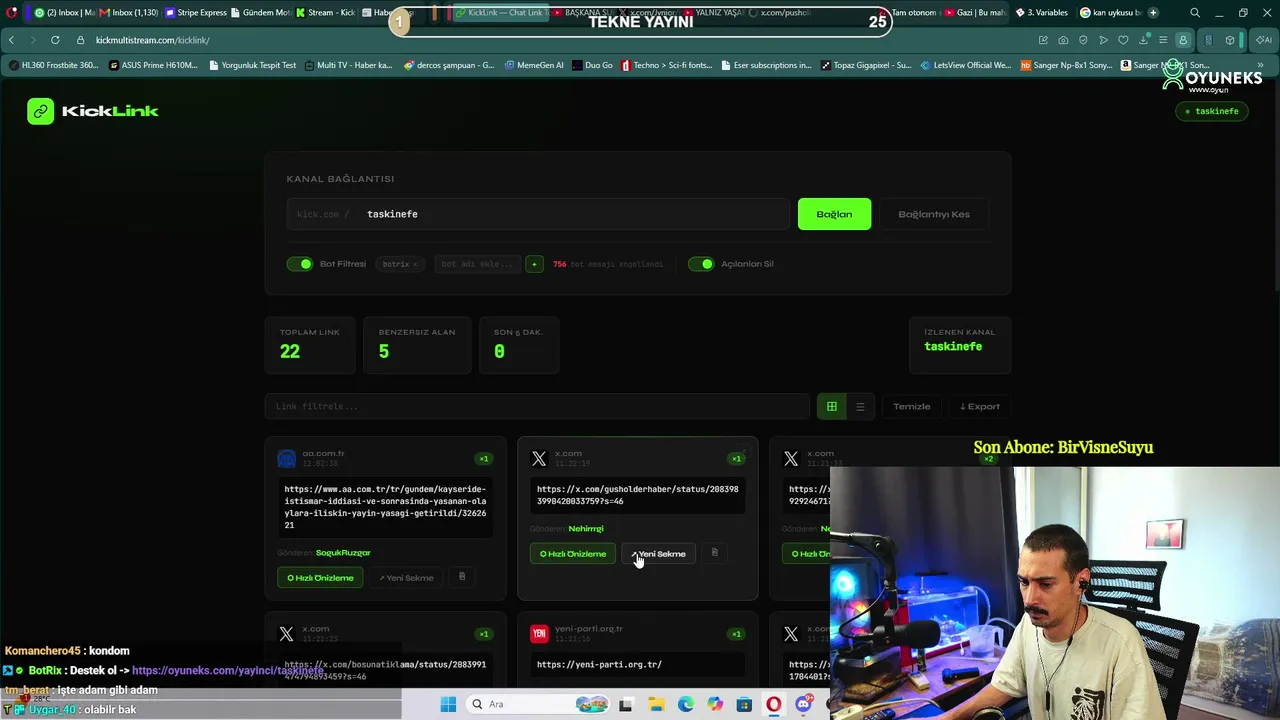
Task: Open Microsoft Store from taskbar
Action: [x=744, y=704]
